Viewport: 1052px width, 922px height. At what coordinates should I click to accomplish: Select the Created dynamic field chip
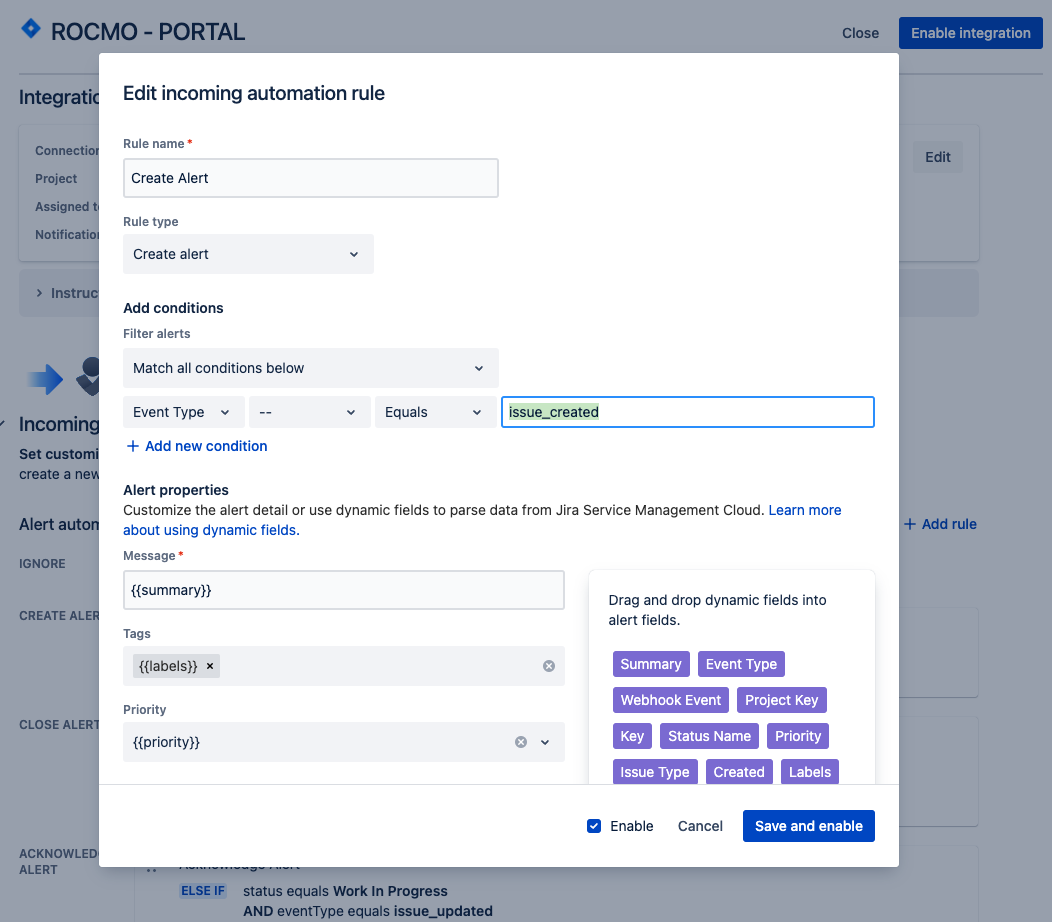(739, 772)
